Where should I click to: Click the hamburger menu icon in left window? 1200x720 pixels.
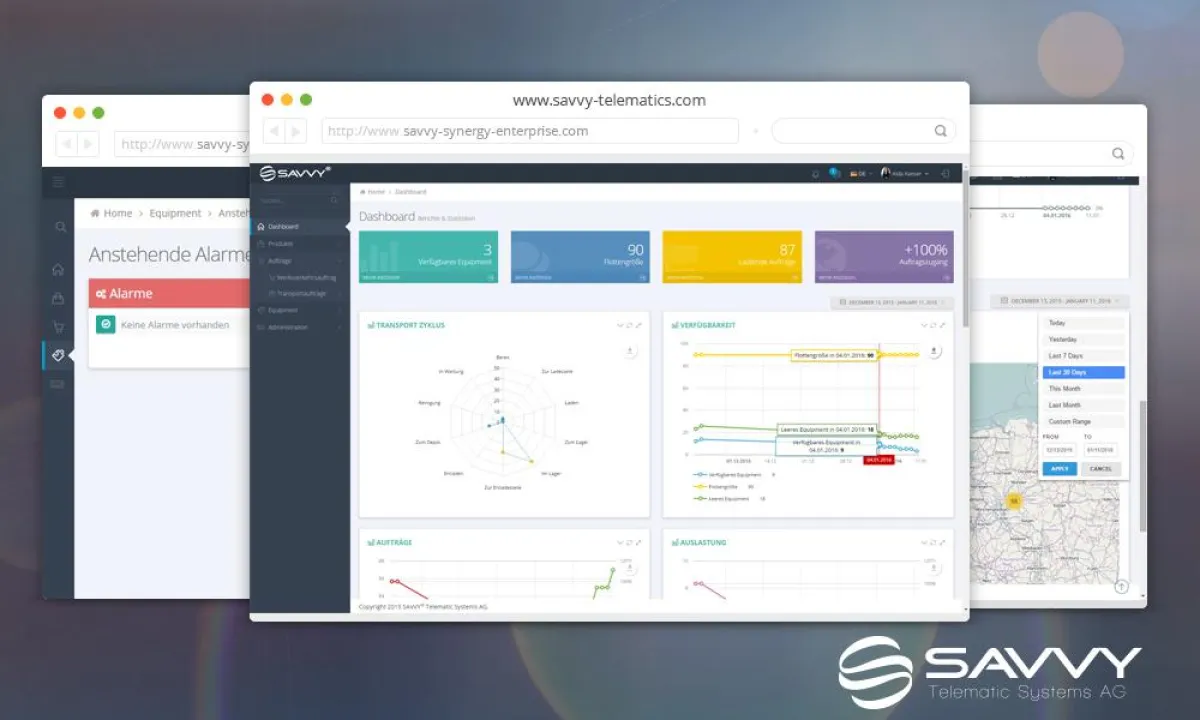(x=58, y=182)
